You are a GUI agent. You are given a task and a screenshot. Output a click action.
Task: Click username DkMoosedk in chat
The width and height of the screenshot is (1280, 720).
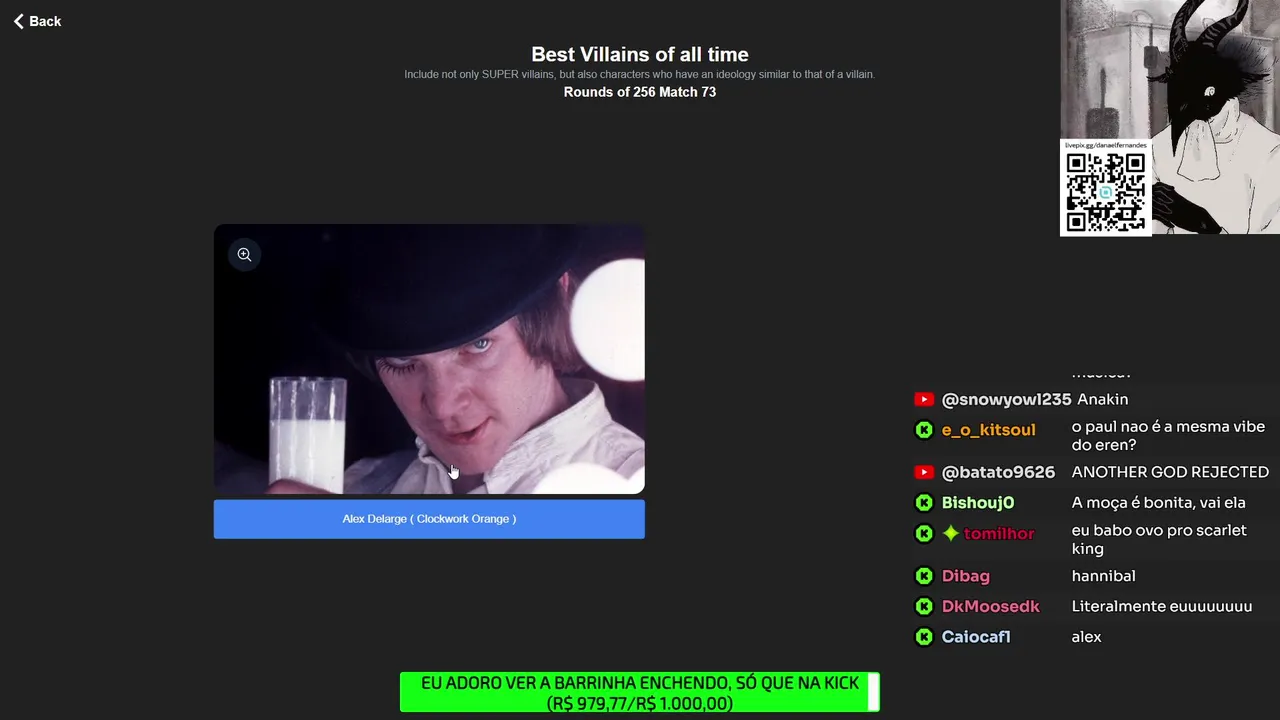click(x=990, y=607)
